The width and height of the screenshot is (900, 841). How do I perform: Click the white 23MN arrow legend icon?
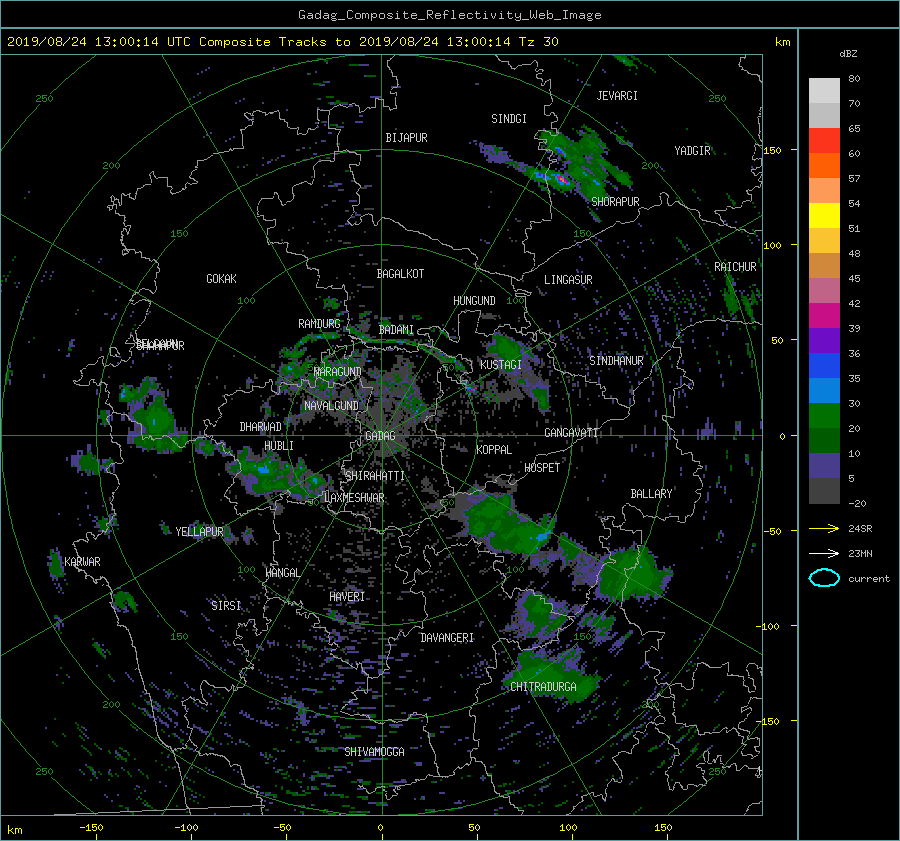coord(824,553)
